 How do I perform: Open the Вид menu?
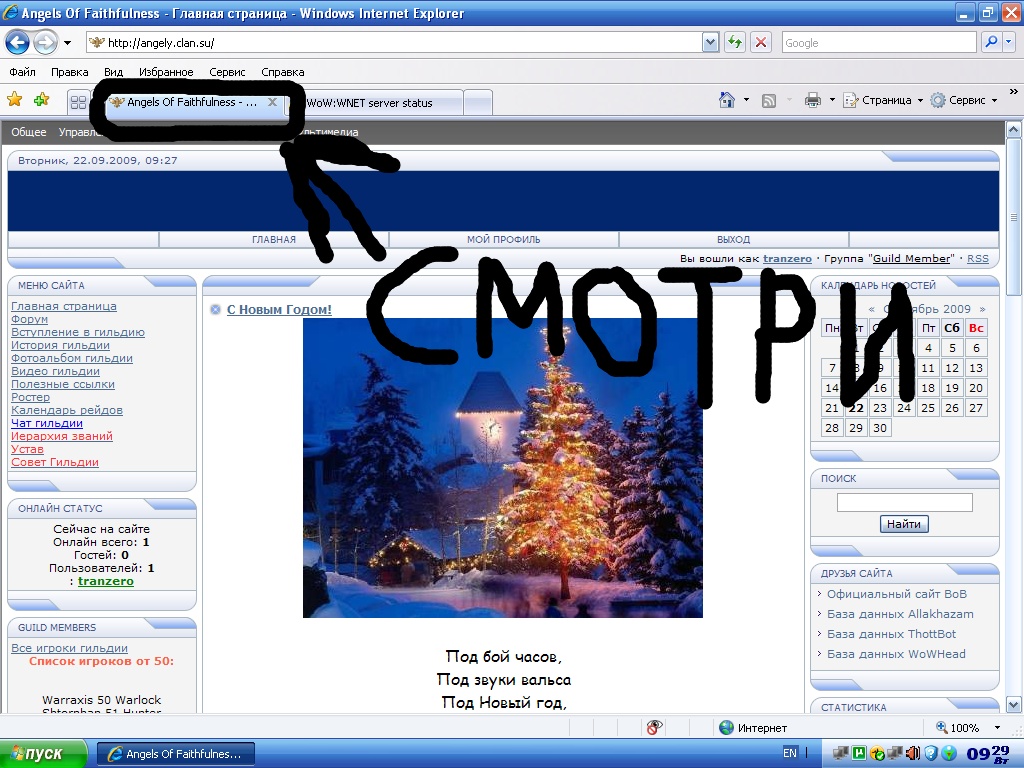click(x=114, y=72)
